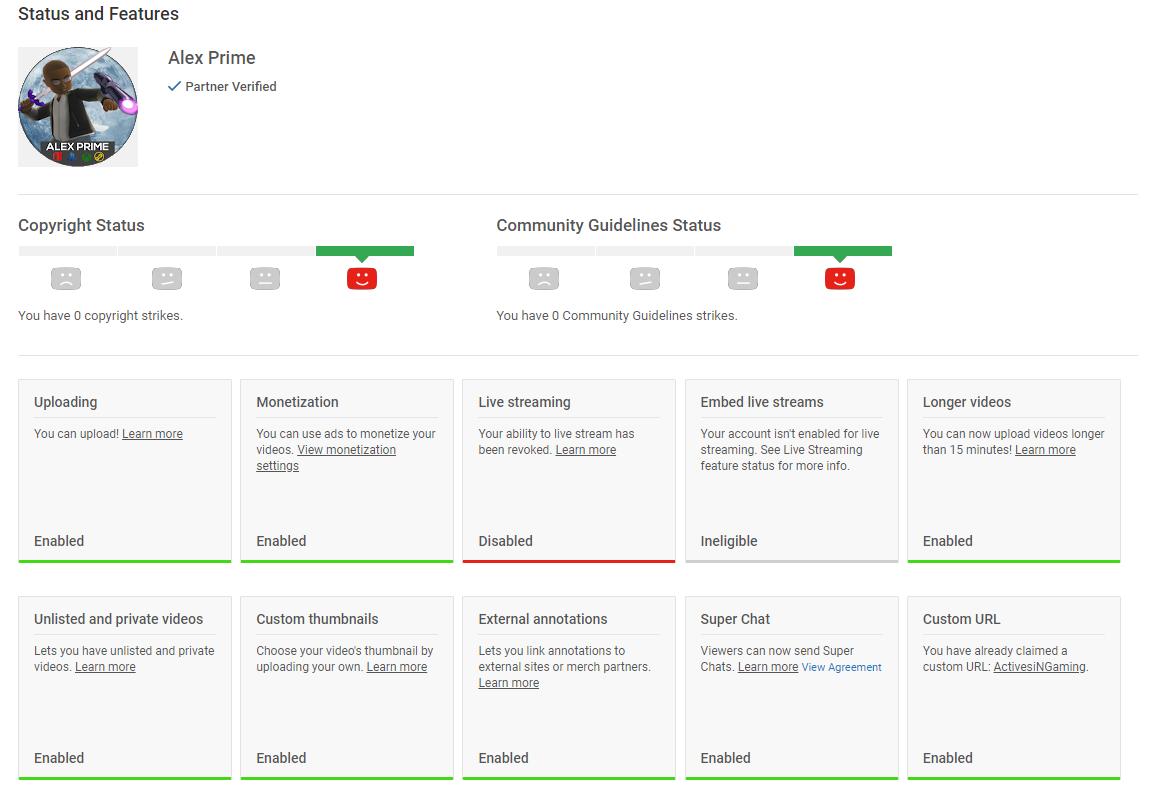Click the green progress bar under Community Guidelines Status
This screenshot has height=797, width=1149.
pyautogui.click(x=843, y=251)
